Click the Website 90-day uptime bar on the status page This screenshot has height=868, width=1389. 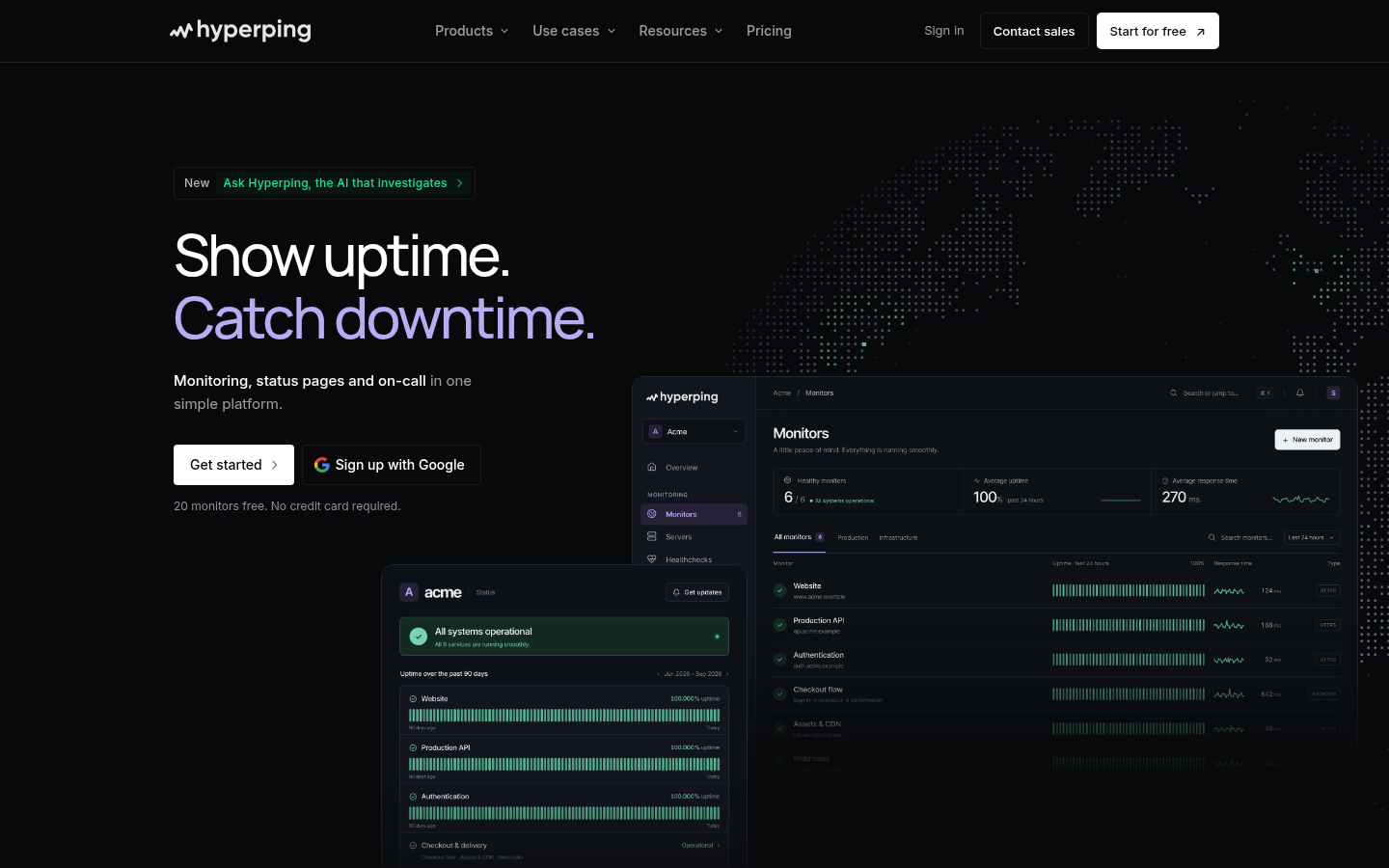click(564, 716)
